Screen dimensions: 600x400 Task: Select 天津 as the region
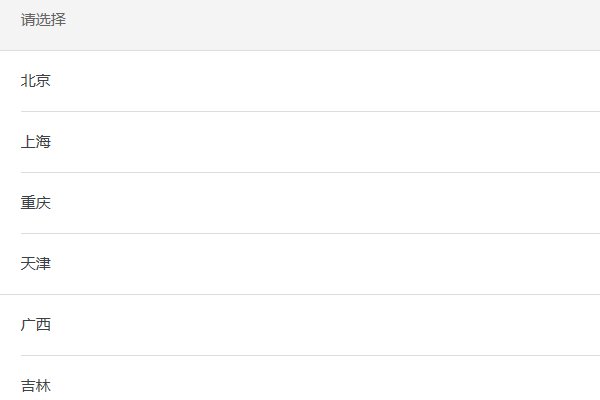point(36,264)
